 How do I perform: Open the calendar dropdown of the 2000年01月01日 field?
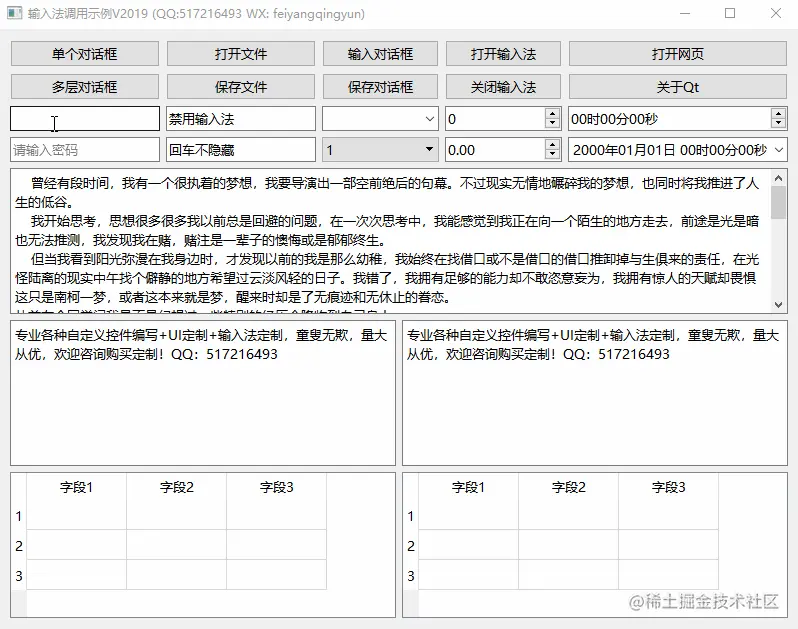pyautogui.click(x=779, y=150)
